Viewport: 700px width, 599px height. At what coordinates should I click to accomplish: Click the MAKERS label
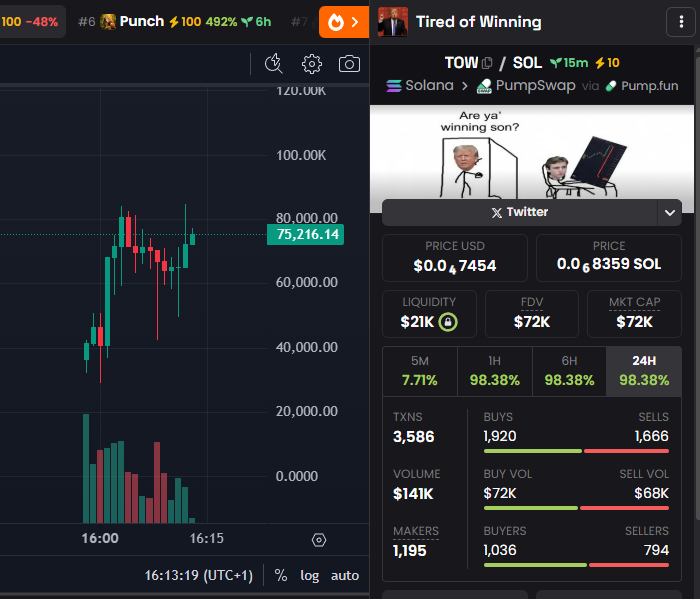tap(416, 531)
